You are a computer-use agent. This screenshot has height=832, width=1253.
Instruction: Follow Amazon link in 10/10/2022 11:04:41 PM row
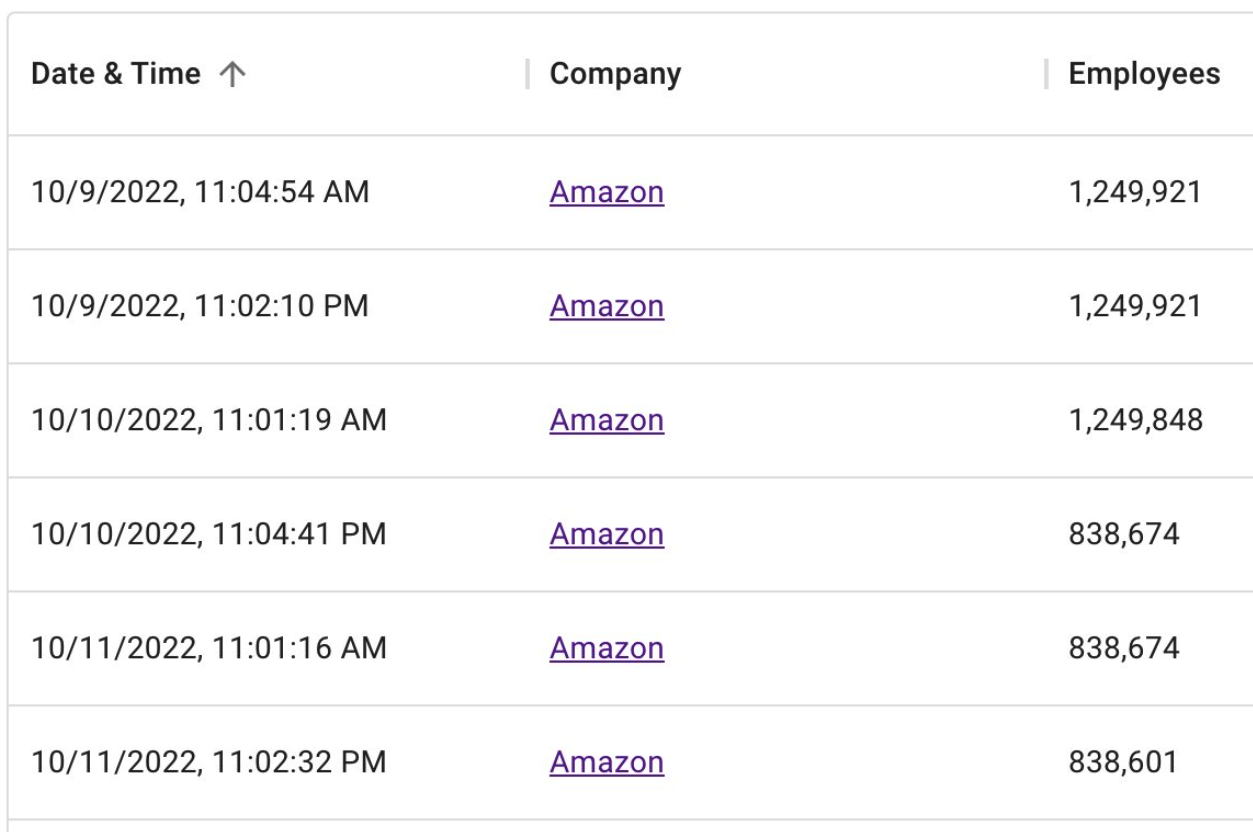point(606,534)
